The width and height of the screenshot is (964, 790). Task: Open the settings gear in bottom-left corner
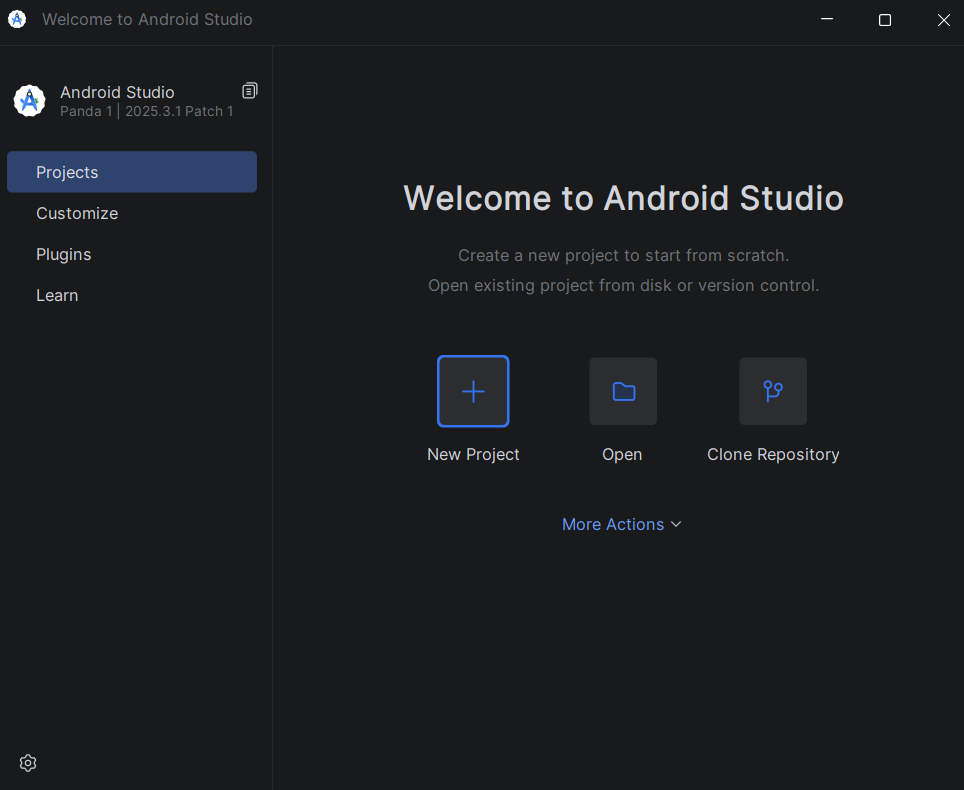[x=28, y=763]
